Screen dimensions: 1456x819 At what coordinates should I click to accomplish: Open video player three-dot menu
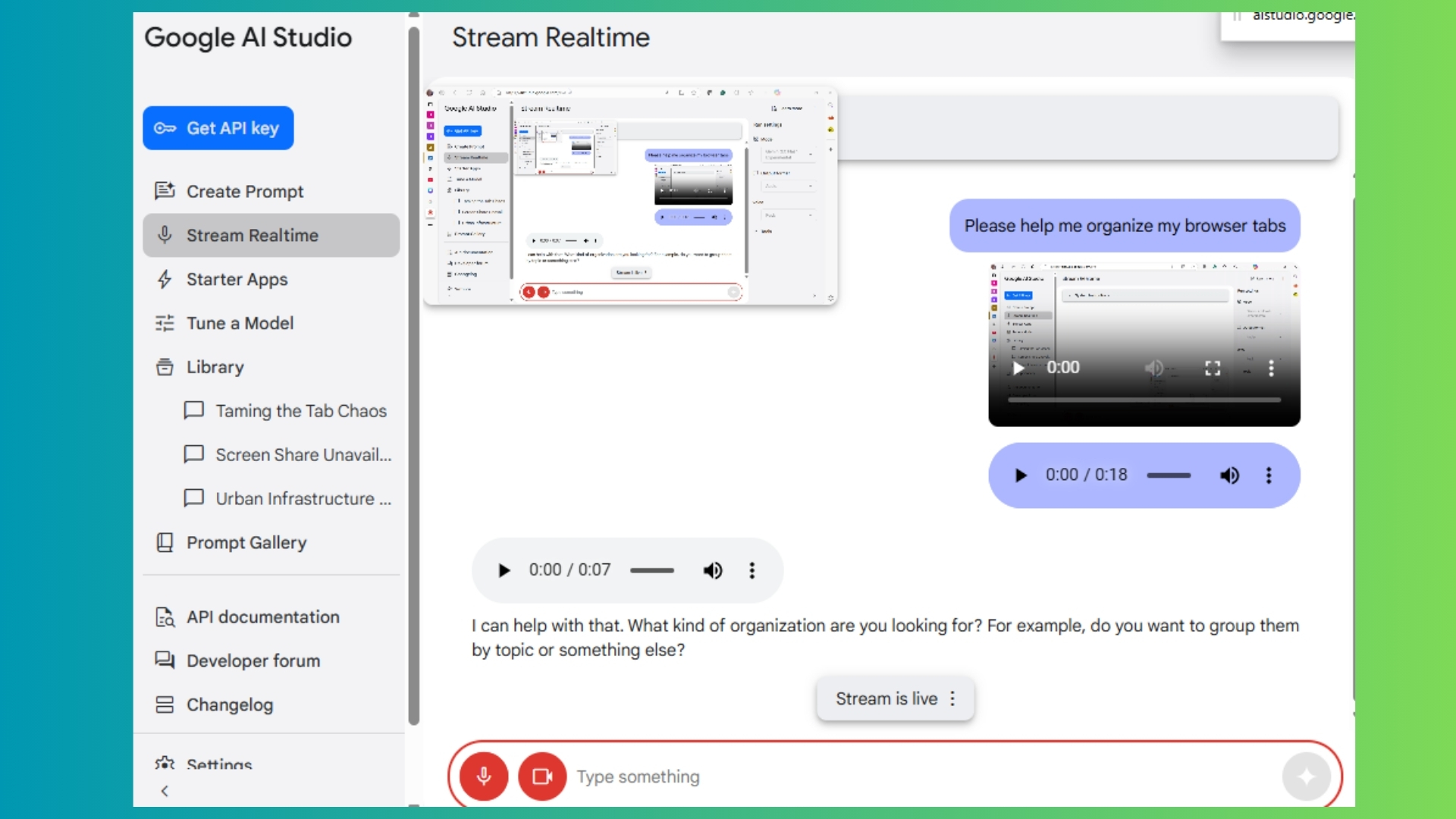click(x=1271, y=369)
